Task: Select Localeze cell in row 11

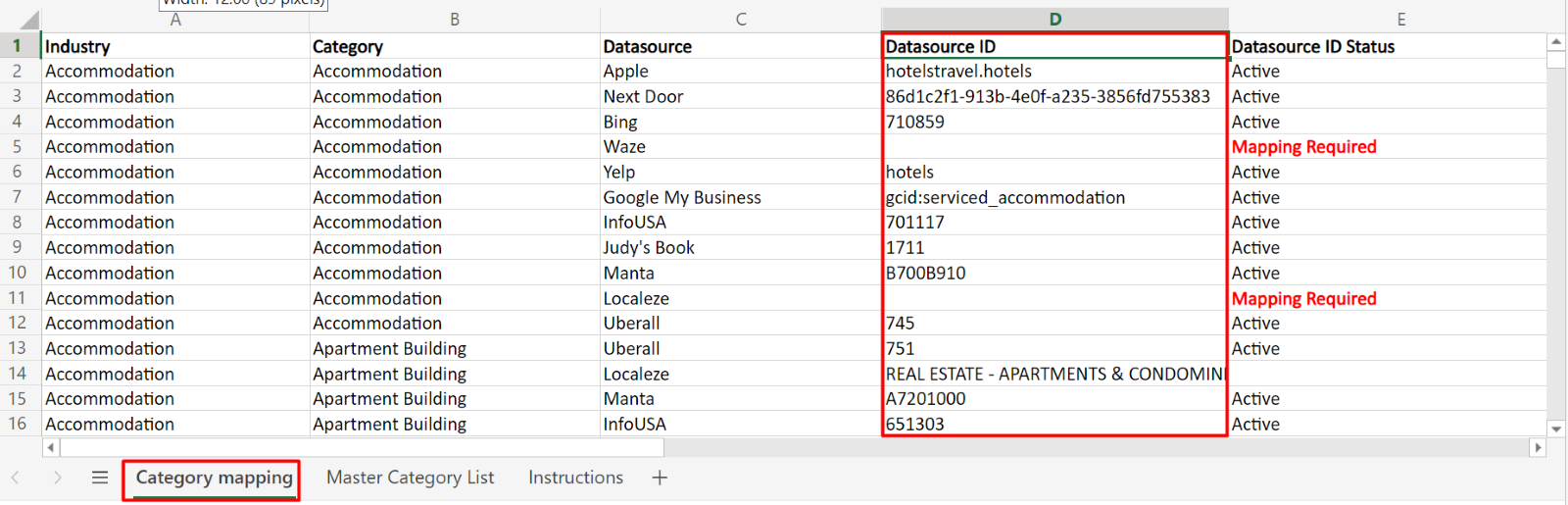Action: [741, 298]
